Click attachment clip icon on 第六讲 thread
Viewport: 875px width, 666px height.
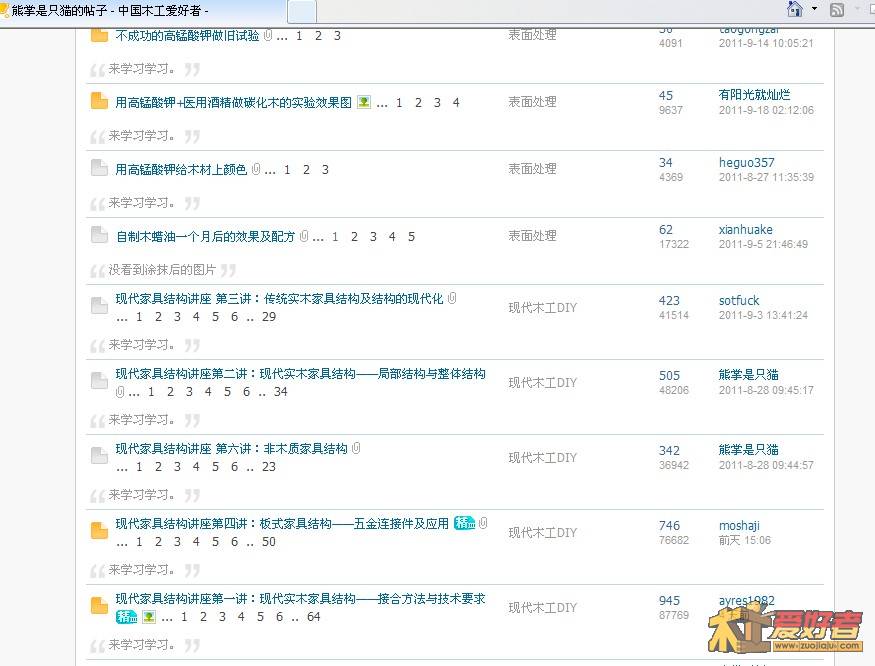[x=356, y=448]
